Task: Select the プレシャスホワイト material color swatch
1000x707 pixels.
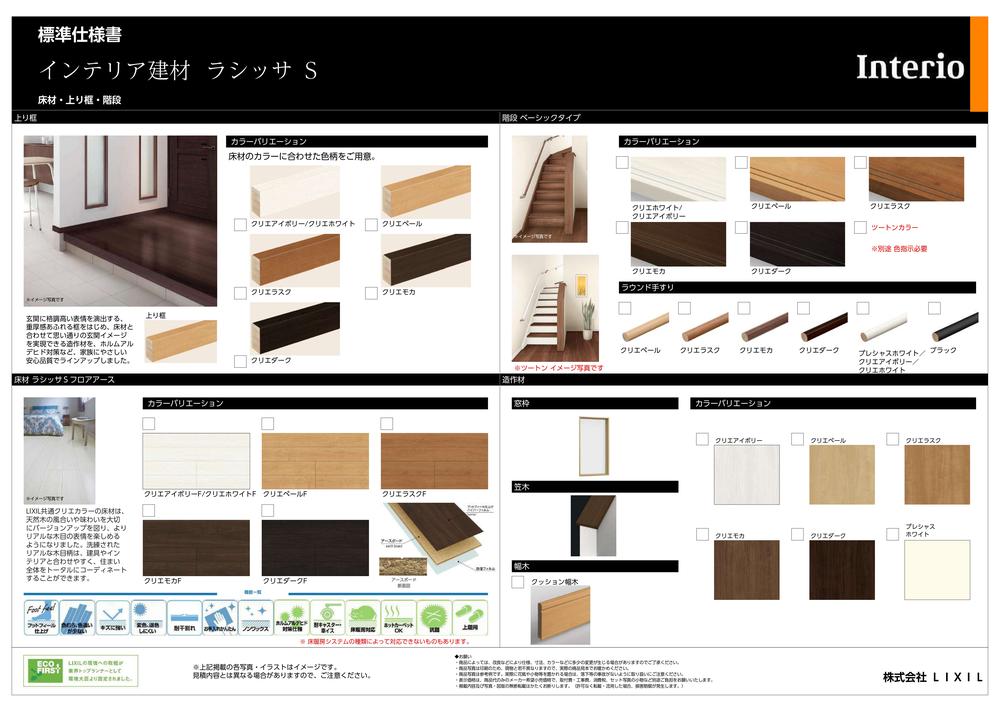Action: coord(938,570)
